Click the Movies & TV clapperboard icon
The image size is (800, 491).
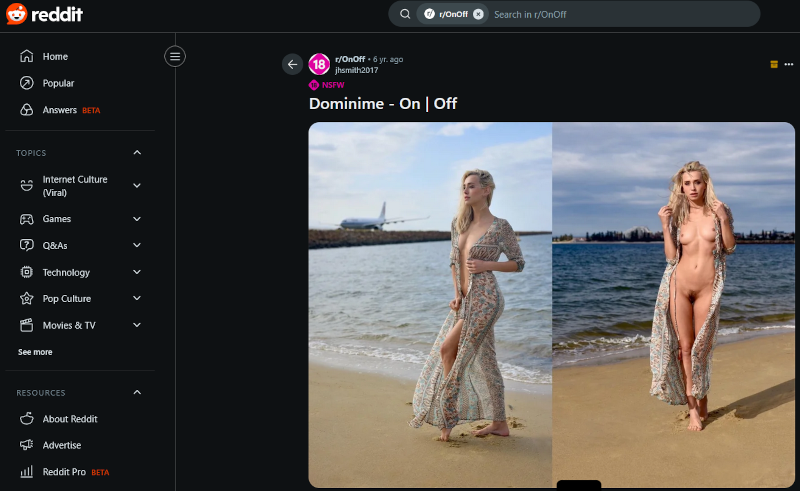(27, 325)
